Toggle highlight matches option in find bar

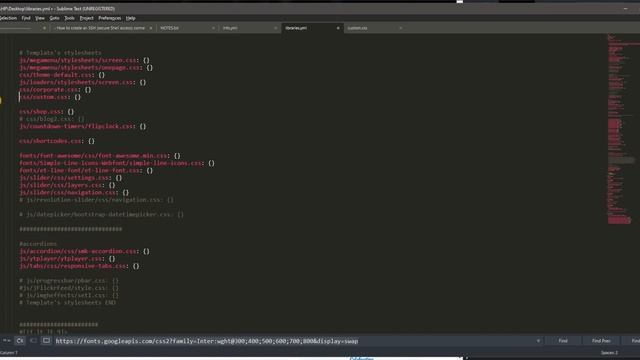point(46,340)
